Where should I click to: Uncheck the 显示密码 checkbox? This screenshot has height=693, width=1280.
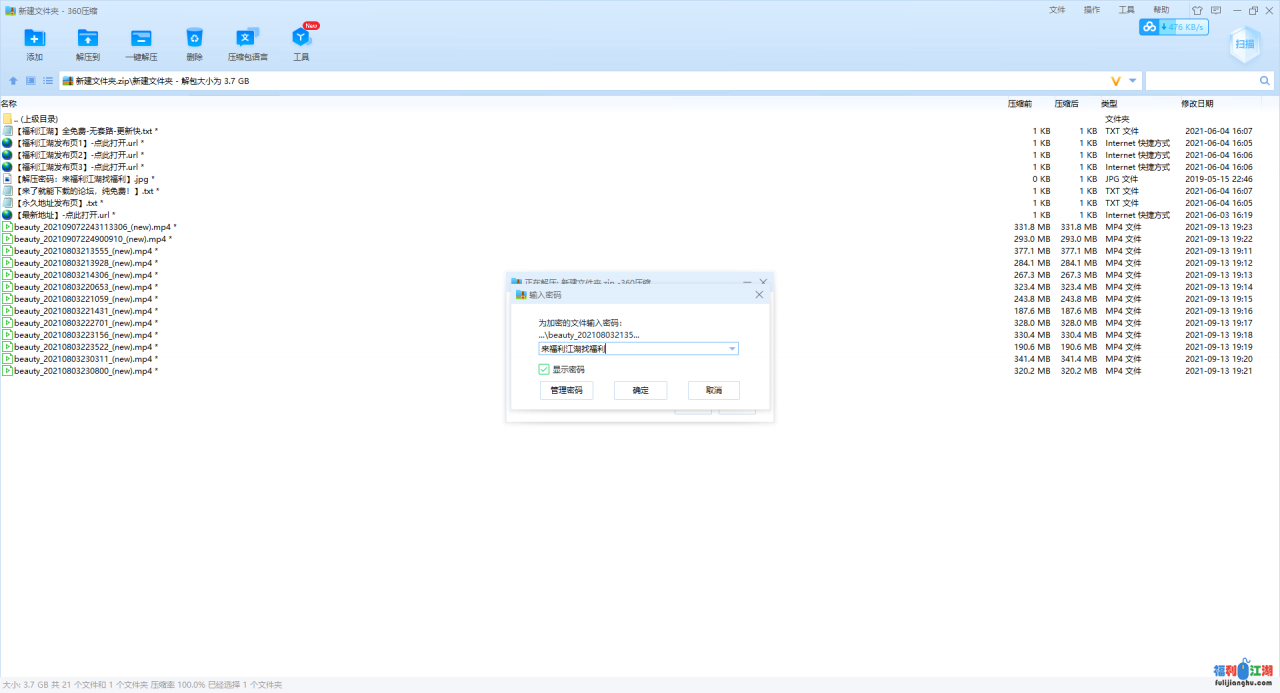[x=544, y=369]
